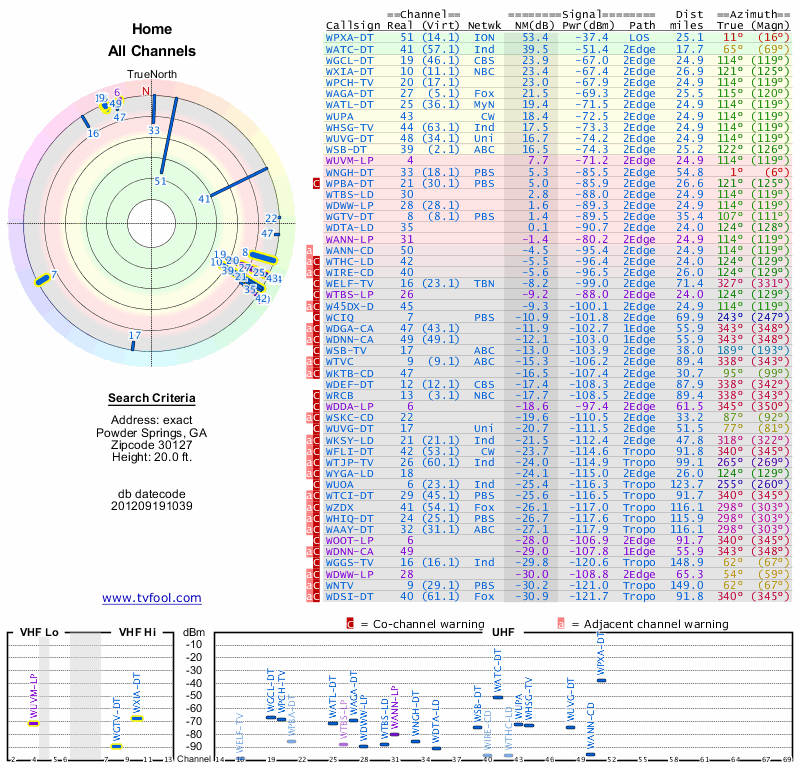800x768 pixels.
Task: Click the db datecode 201209191039 text
Action: pyautogui.click(x=152, y=500)
